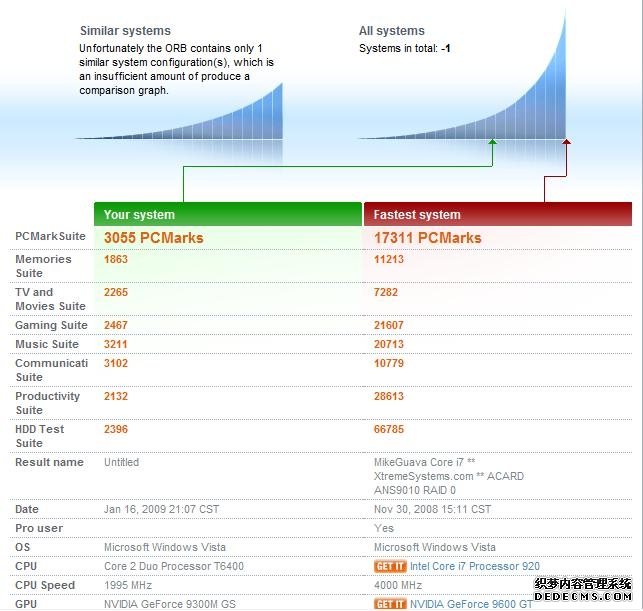Click the Similar systems graph
The height and width of the screenshot is (611, 643).
click(x=179, y=112)
